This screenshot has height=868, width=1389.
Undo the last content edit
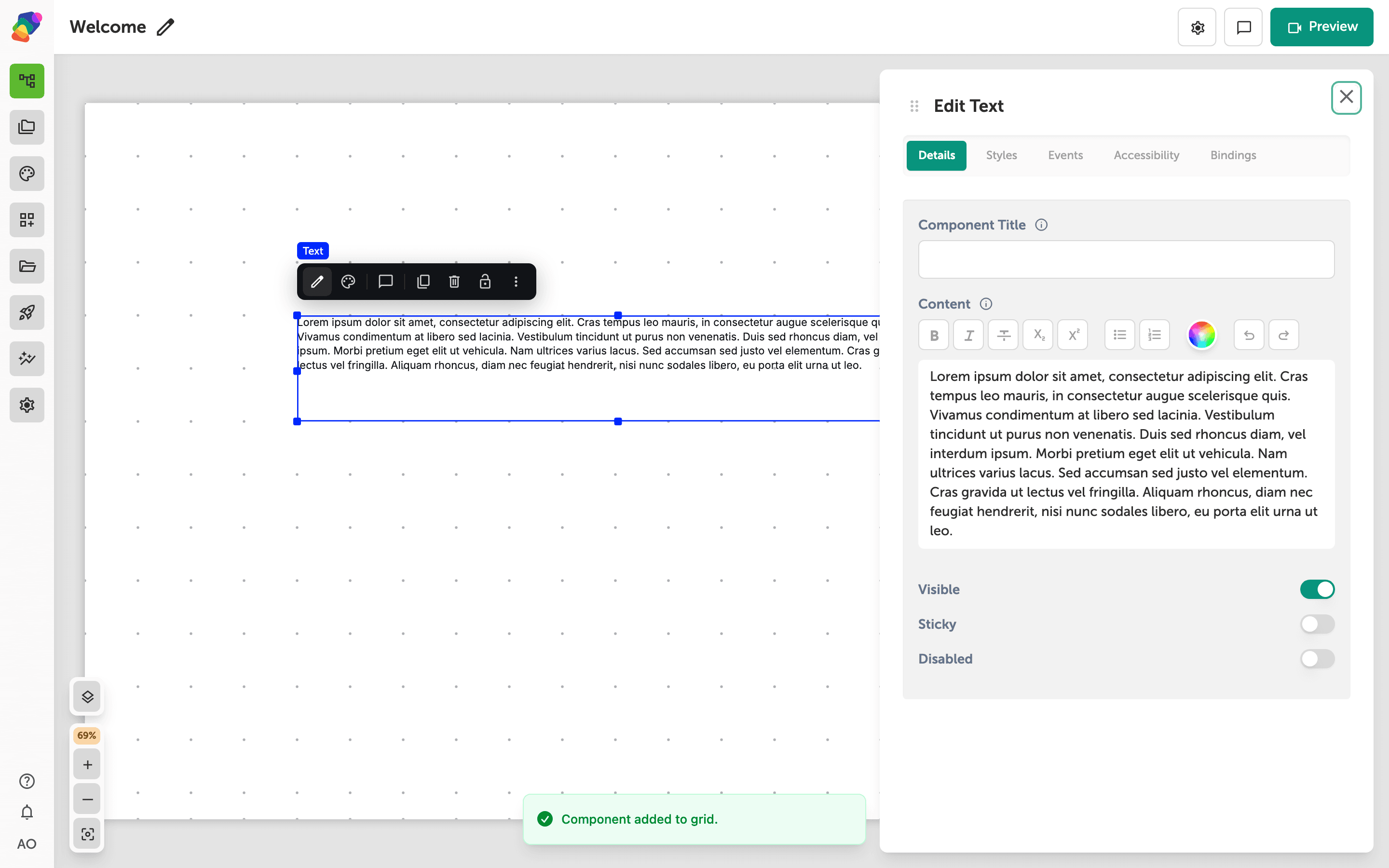(x=1249, y=335)
